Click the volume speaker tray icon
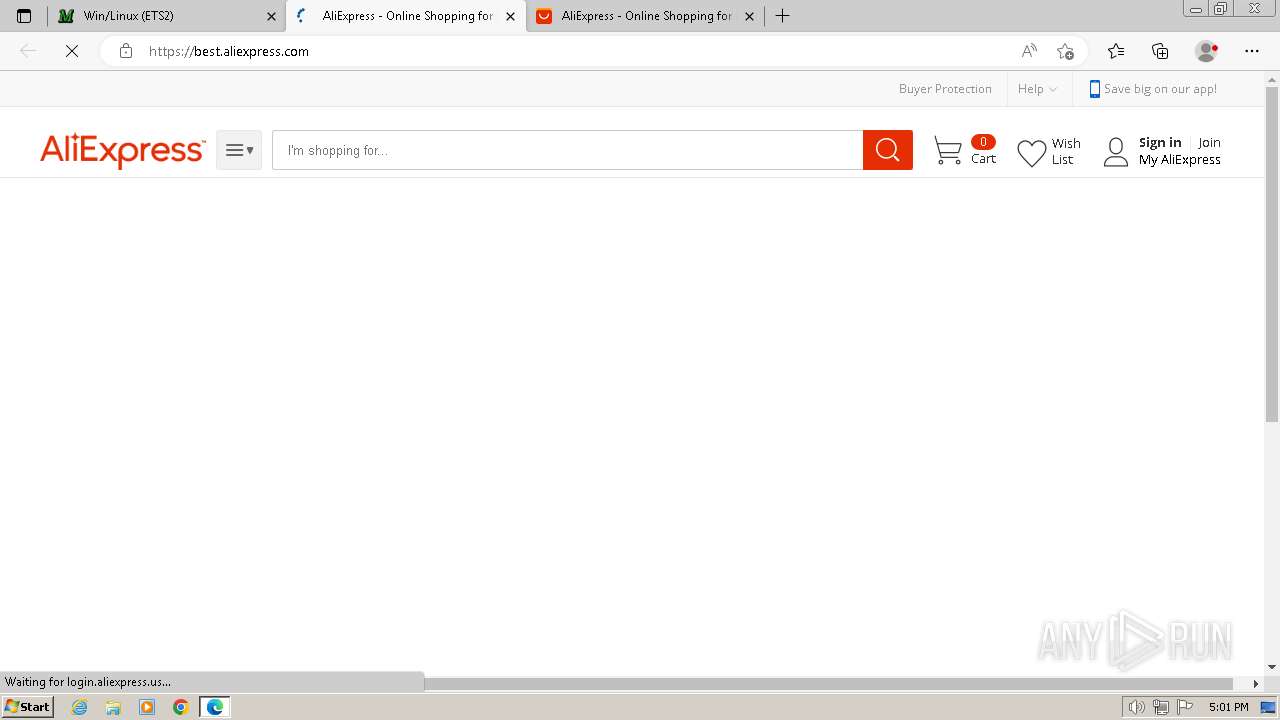This screenshot has width=1280, height=720. click(x=1136, y=707)
